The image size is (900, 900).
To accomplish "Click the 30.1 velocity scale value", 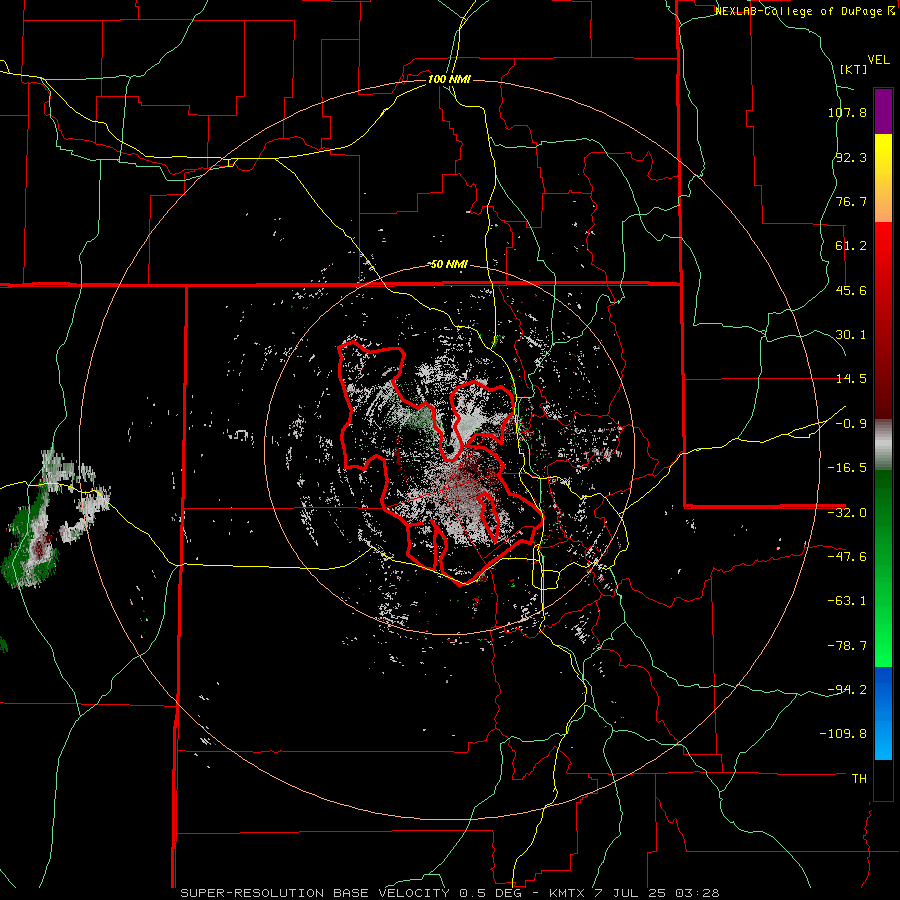I will pos(851,335).
